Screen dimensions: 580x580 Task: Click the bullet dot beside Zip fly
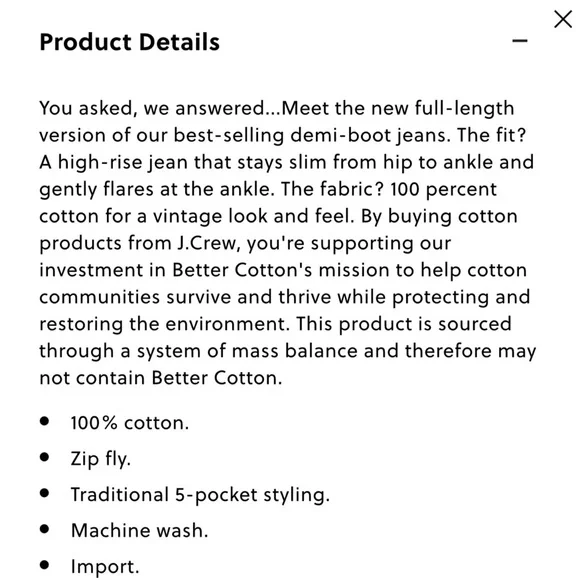coord(44,457)
